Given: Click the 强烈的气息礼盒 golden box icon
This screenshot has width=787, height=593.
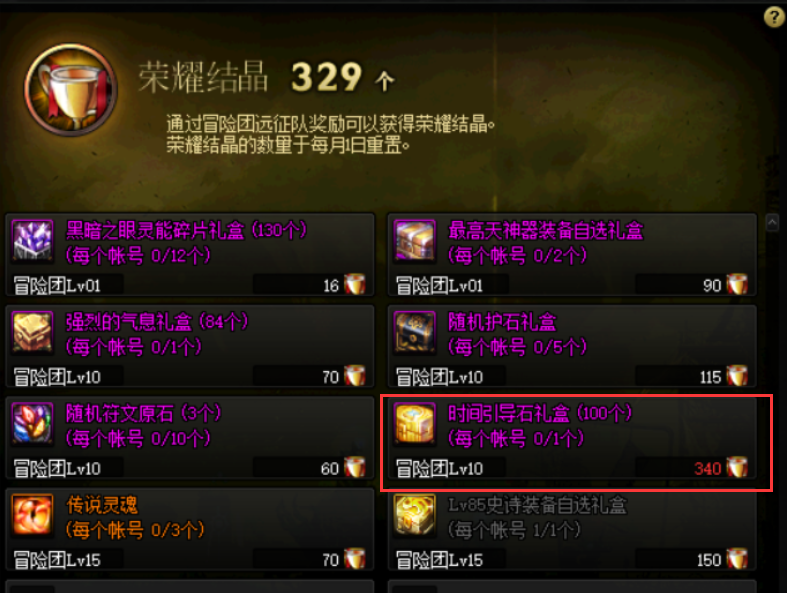Looking at the screenshot, I should (x=33, y=332).
